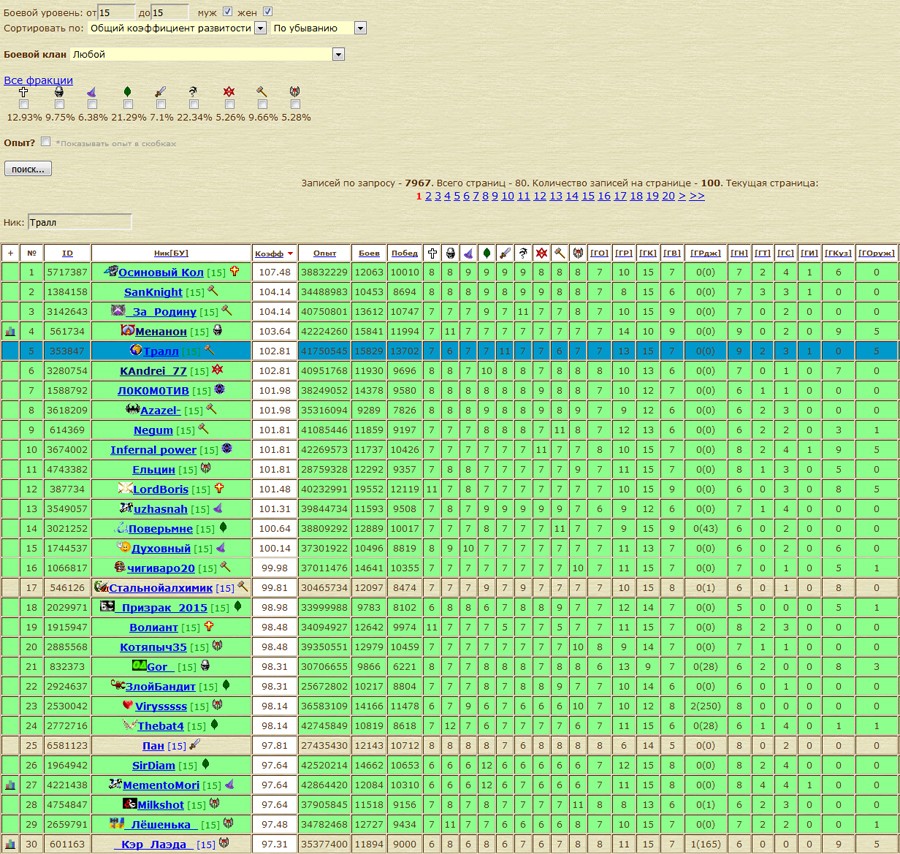Go to results page 2
This screenshot has height=854, width=900.
(x=428, y=196)
